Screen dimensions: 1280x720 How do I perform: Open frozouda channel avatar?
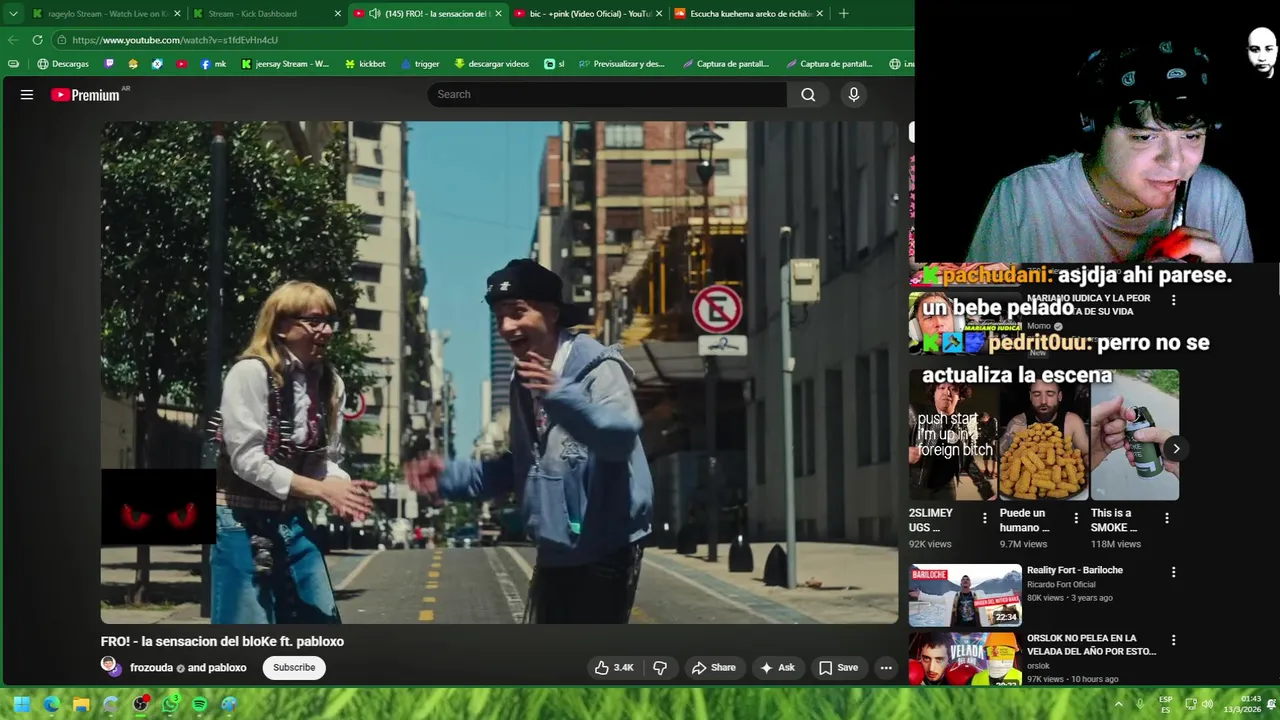tap(110, 667)
